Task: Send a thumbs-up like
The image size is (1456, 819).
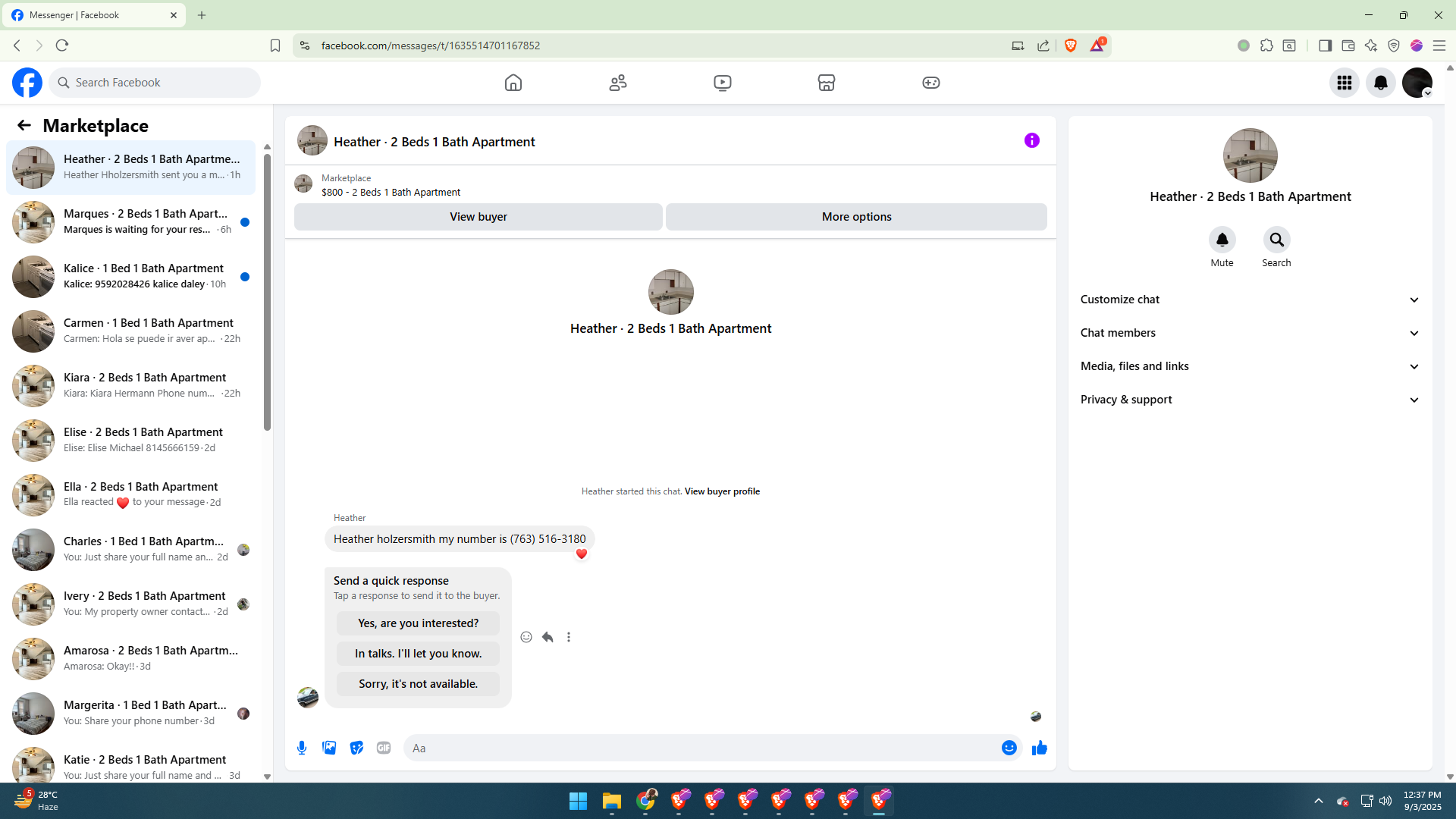Action: click(1040, 748)
